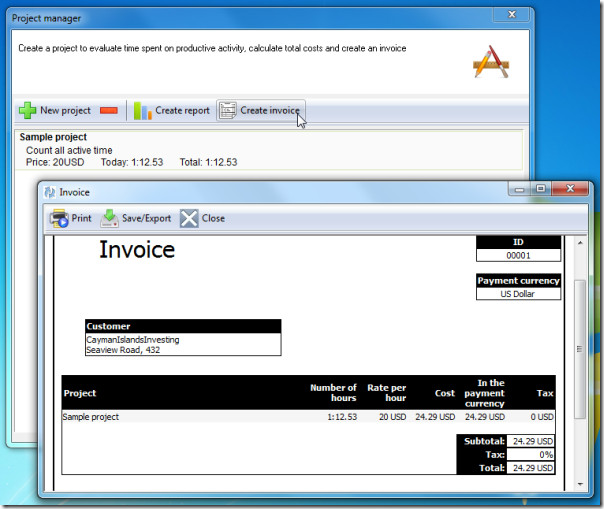The height and width of the screenshot is (509, 604).
Task: Click the Project column header
Action: pos(80,393)
